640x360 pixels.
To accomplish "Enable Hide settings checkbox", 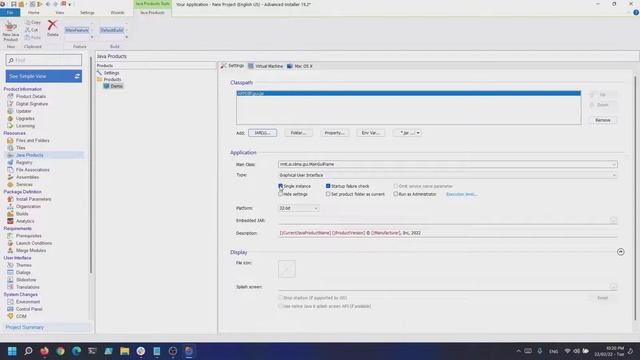I will click(280, 194).
